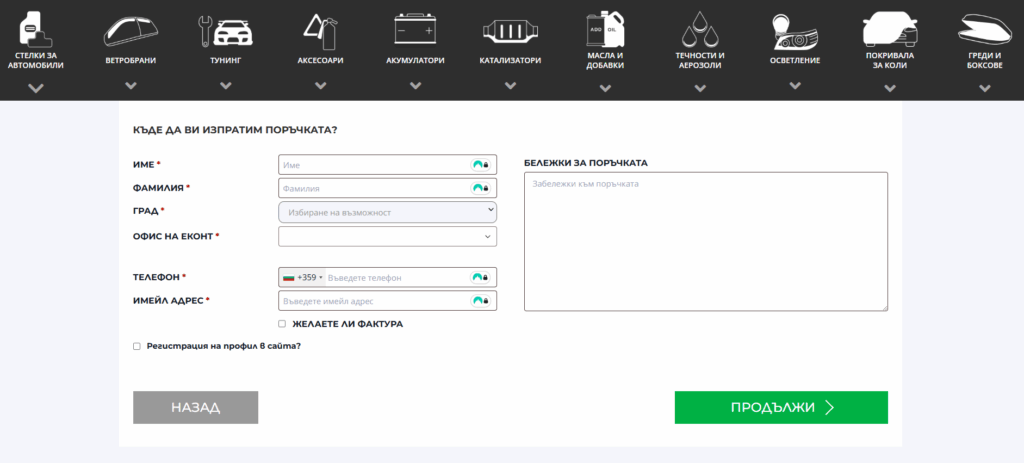Expand the ОФИС НА ЕКОНТ dropdown
This screenshot has width=1024, height=463.
(x=387, y=236)
